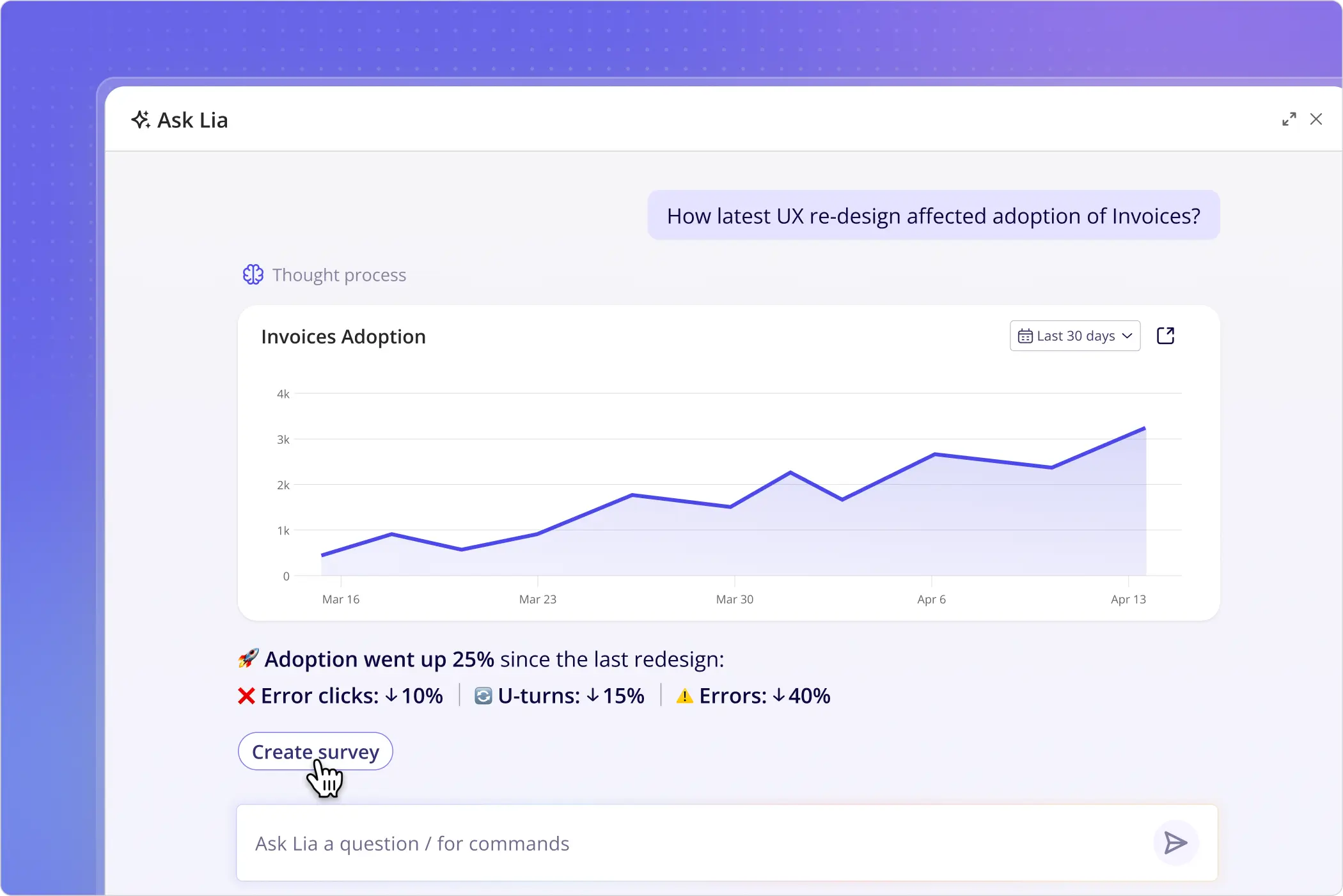Open Invoices Adoption chart in new window

[x=1166, y=336]
